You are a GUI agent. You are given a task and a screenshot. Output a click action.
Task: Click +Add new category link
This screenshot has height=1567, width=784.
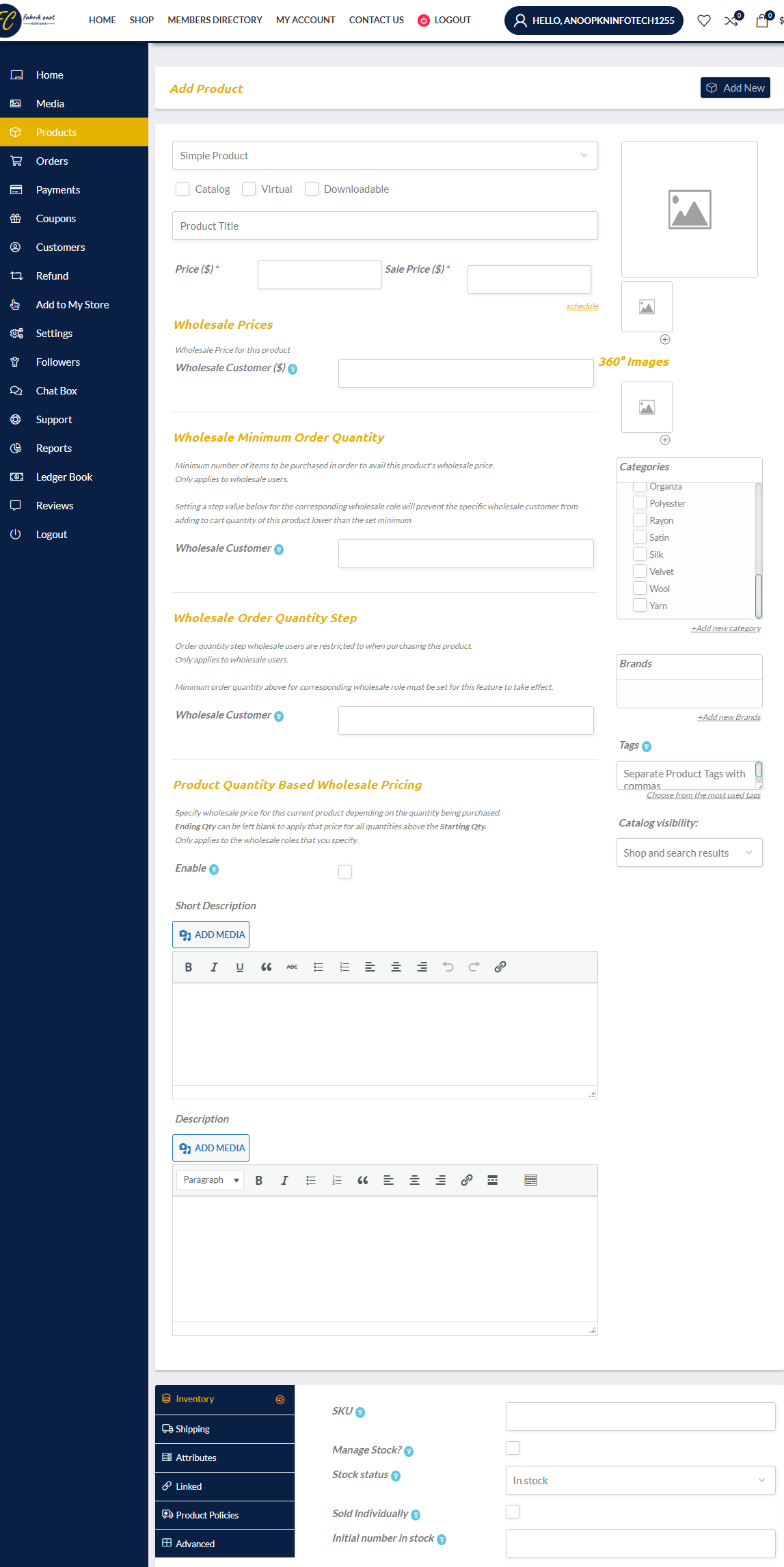pyautogui.click(x=726, y=628)
